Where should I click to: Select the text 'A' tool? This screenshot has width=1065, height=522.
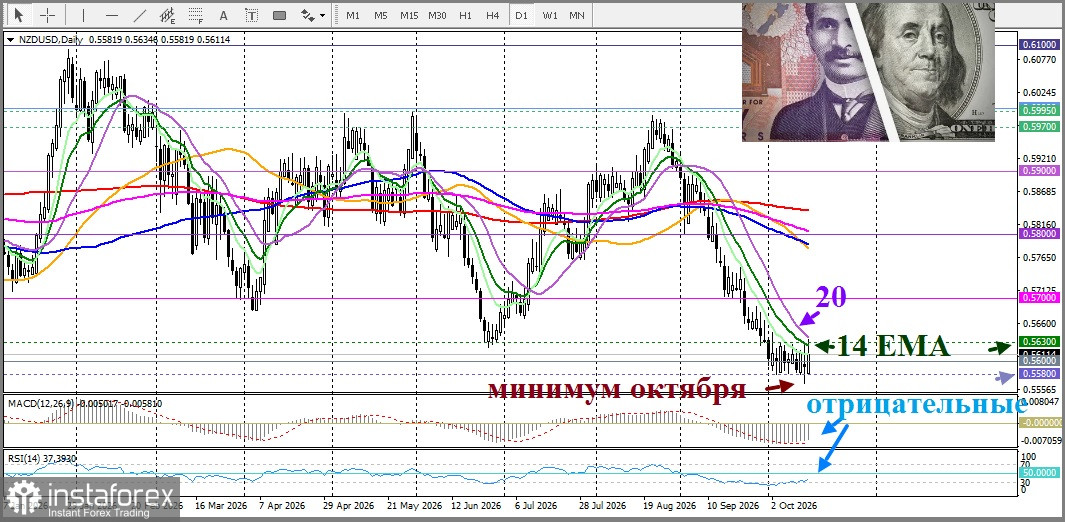(224, 14)
